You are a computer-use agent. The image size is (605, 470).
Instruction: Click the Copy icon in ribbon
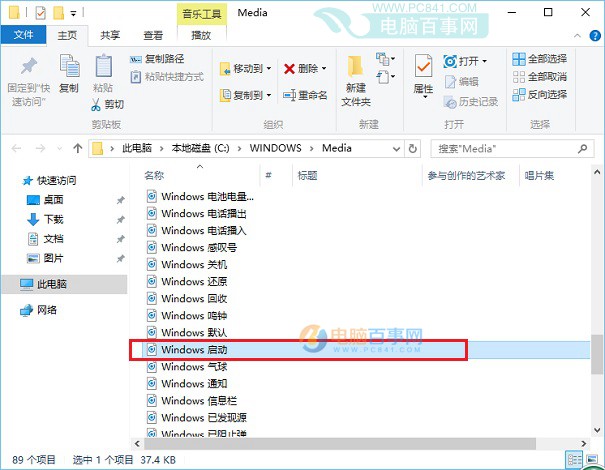coord(68,73)
